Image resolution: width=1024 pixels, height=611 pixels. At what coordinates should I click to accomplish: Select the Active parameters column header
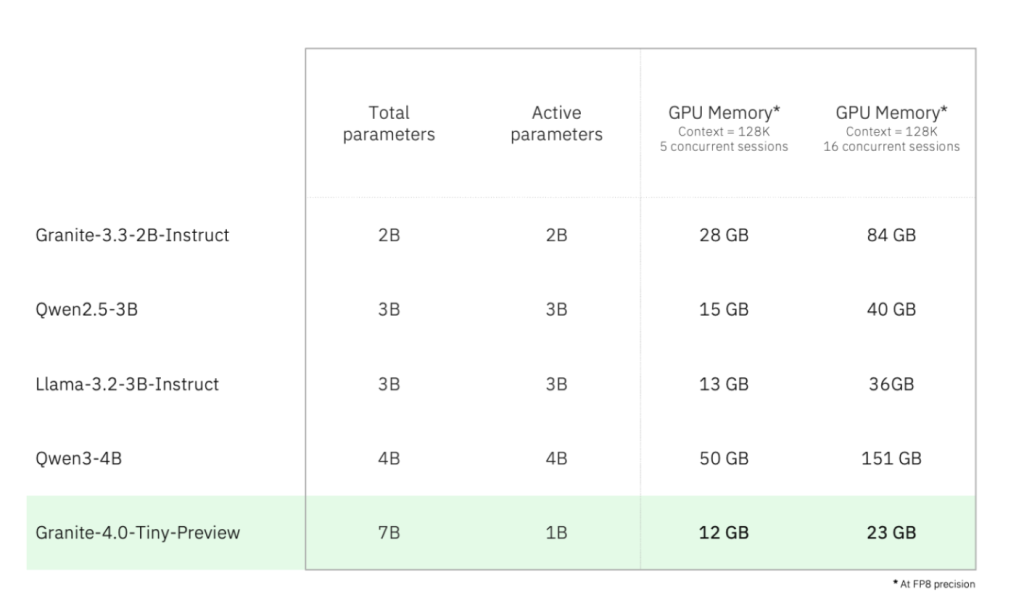pos(557,123)
